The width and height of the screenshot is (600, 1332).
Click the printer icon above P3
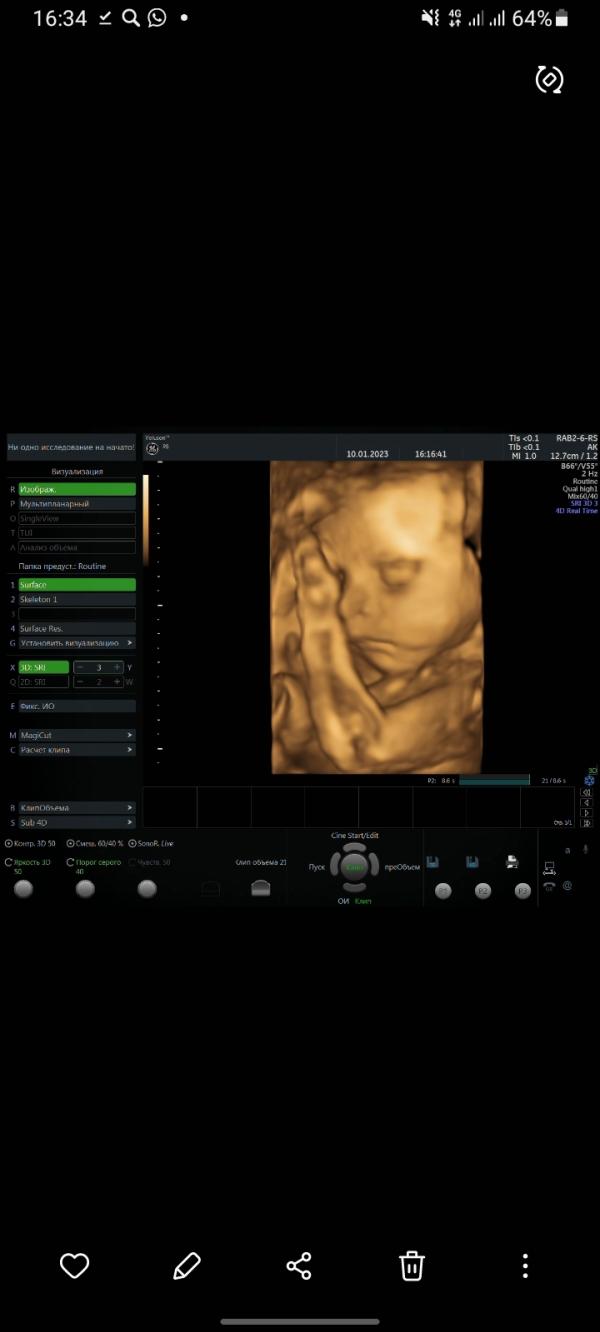[512, 861]
